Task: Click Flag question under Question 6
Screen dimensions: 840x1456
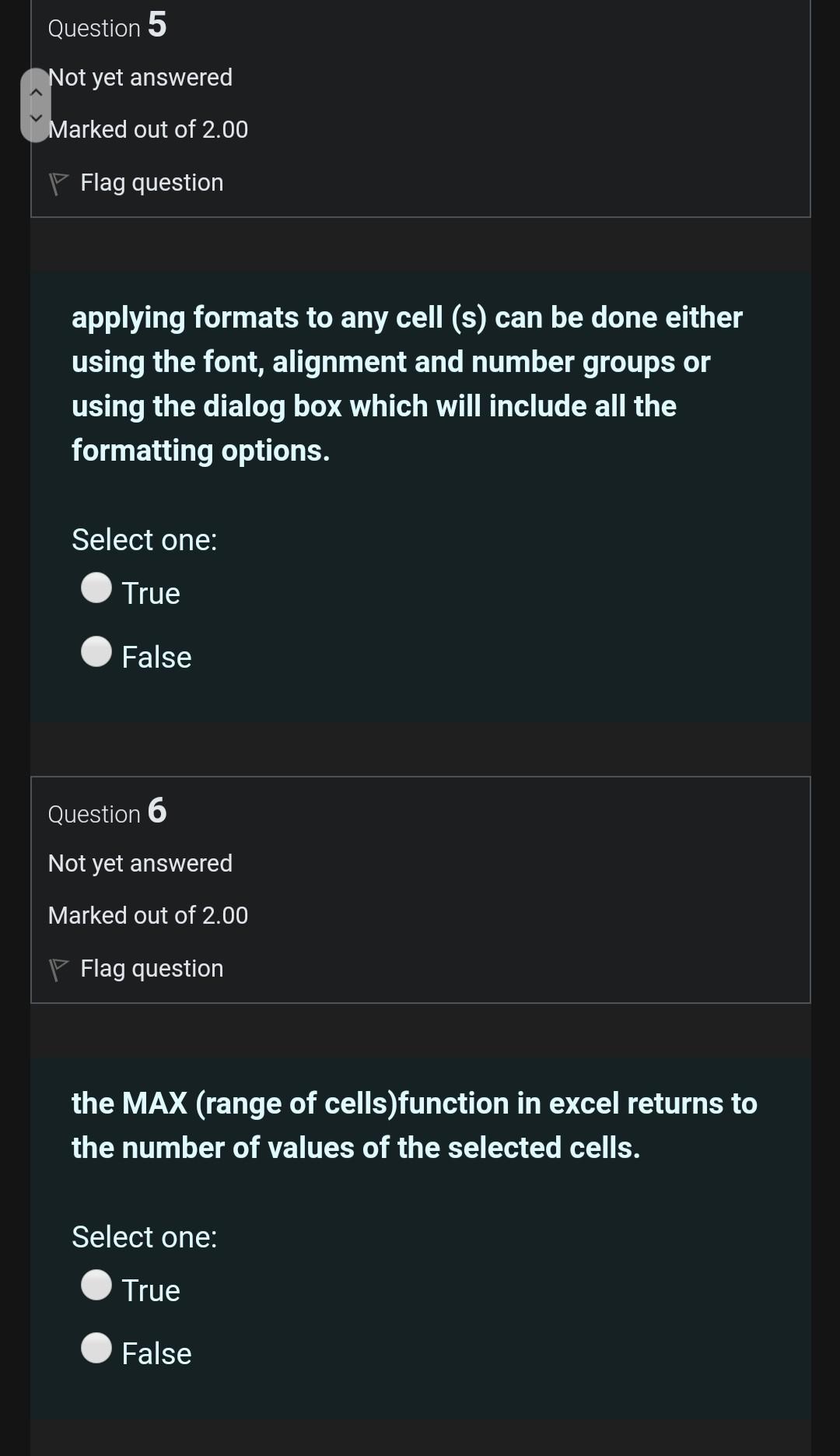Action: click(152, 968)
